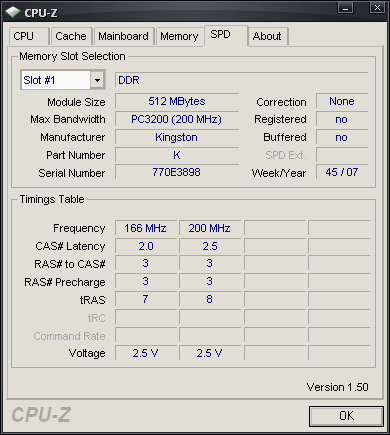Go to the Mainboard tab

[124, 36]
